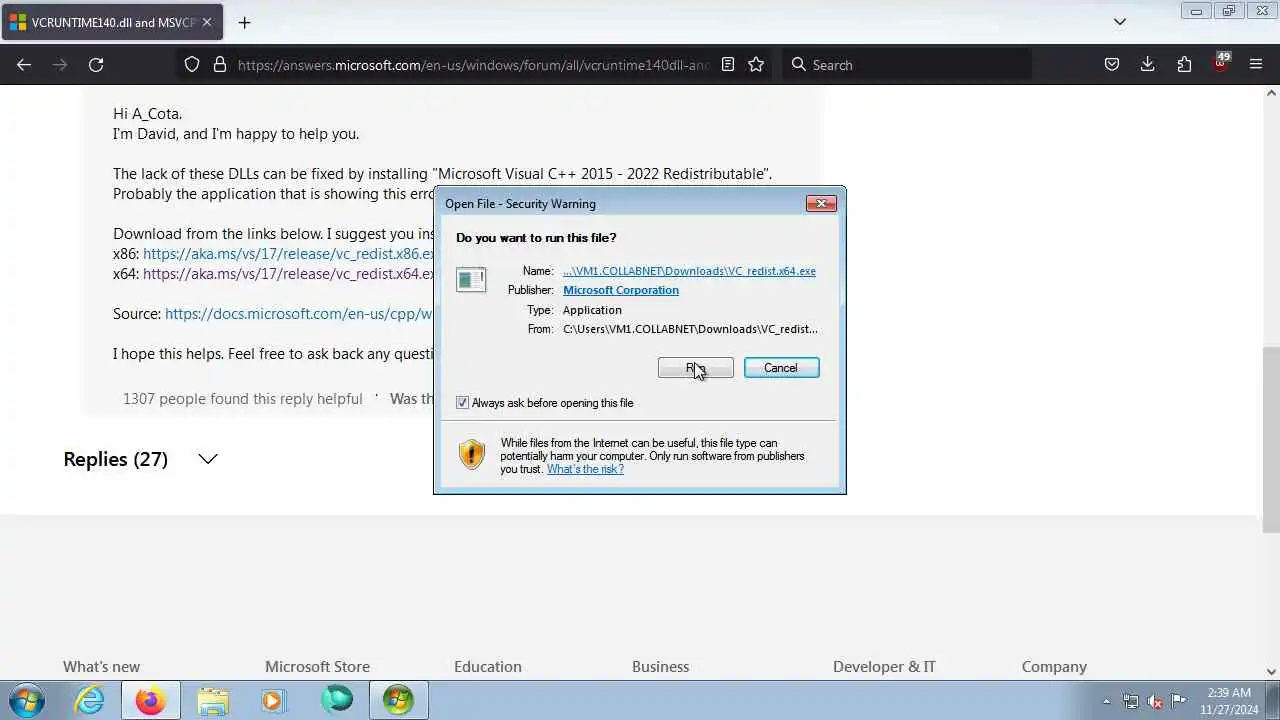Open the Windows Start orb
The height and width of the screenshot is (720, 1280).
[26, 700]
